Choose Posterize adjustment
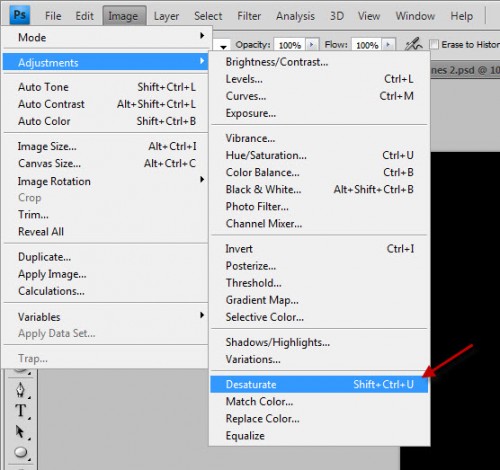 click(x=319, y=266)
